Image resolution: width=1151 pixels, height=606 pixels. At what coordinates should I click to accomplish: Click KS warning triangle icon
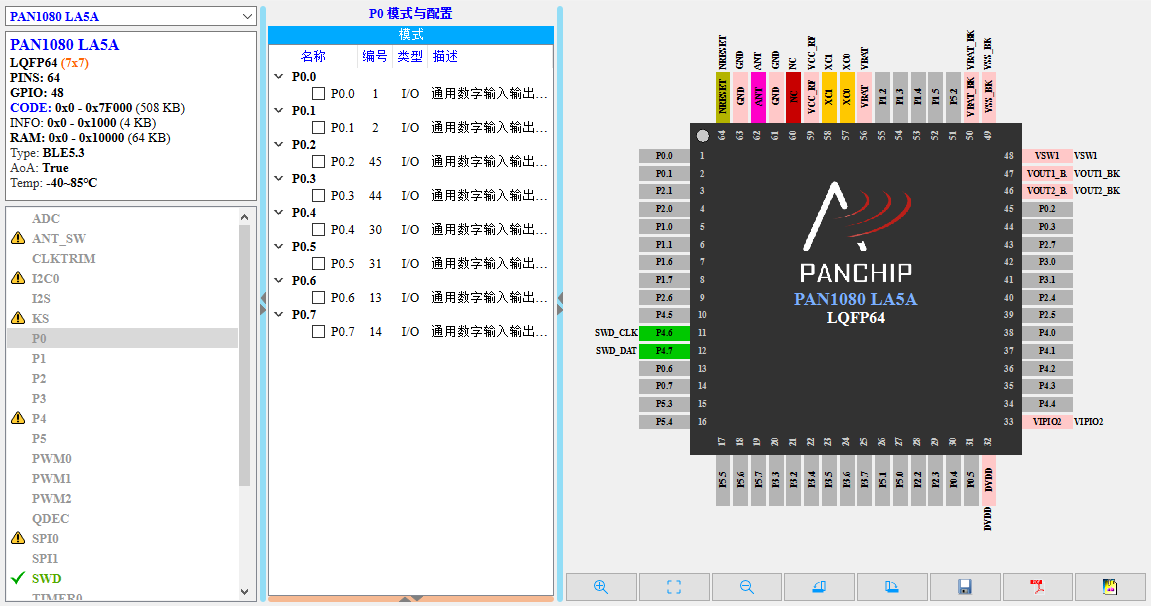(18, 318)
